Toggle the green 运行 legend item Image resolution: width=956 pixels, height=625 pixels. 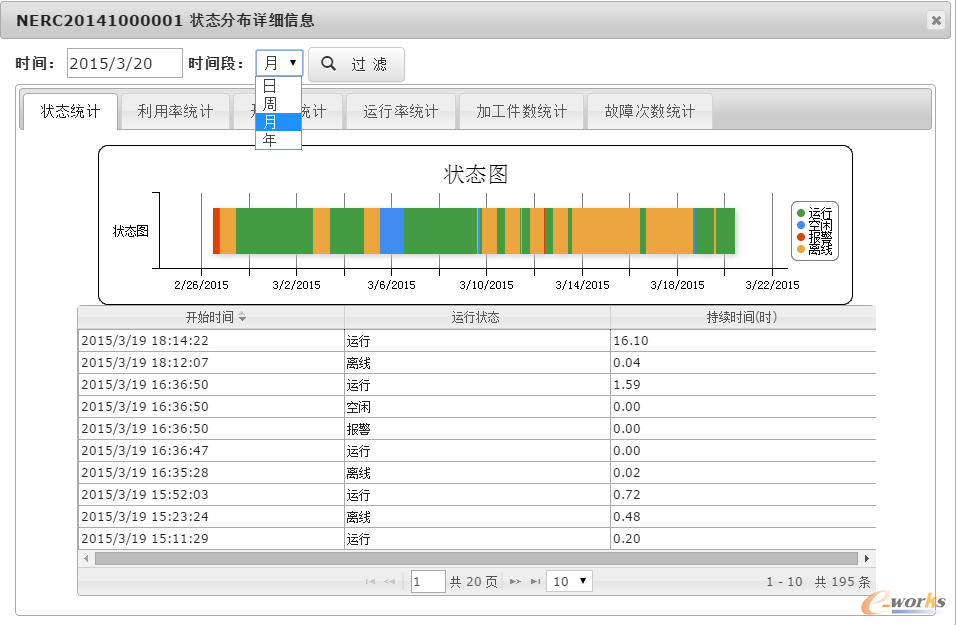[815, 213]
